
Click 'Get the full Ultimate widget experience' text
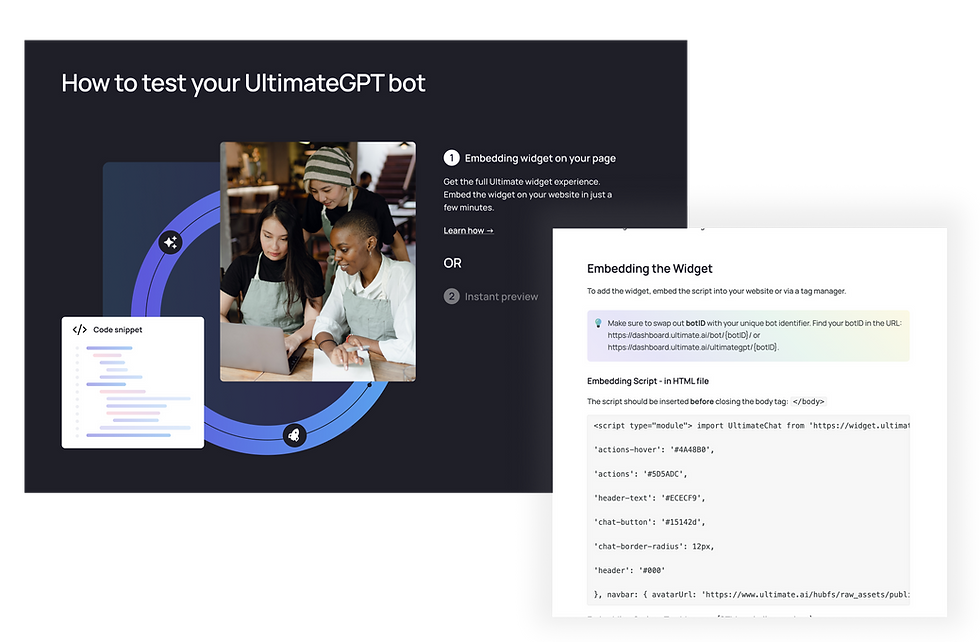click(522, 181)
